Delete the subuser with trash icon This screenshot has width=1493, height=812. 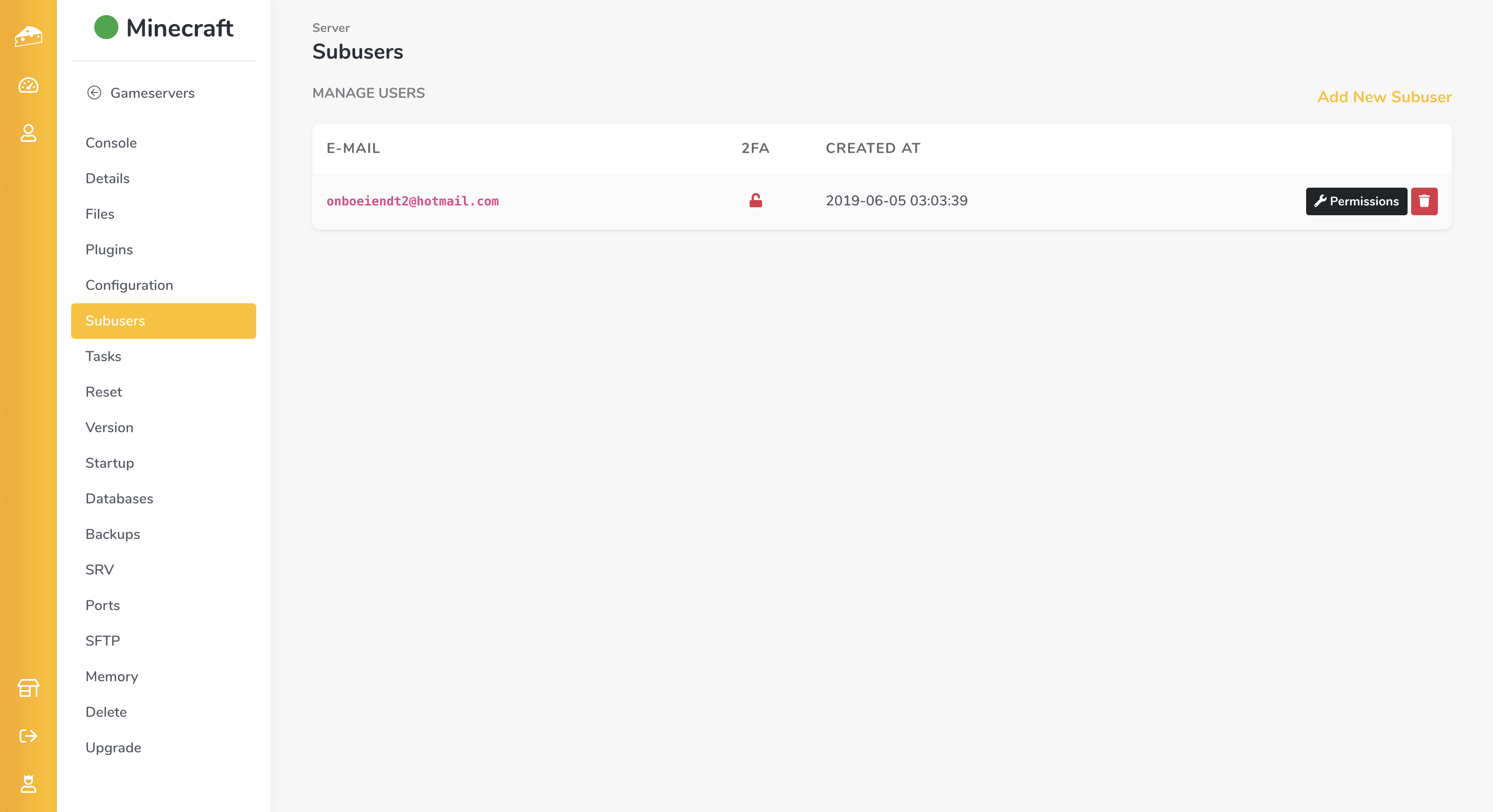pos(1424,201)
